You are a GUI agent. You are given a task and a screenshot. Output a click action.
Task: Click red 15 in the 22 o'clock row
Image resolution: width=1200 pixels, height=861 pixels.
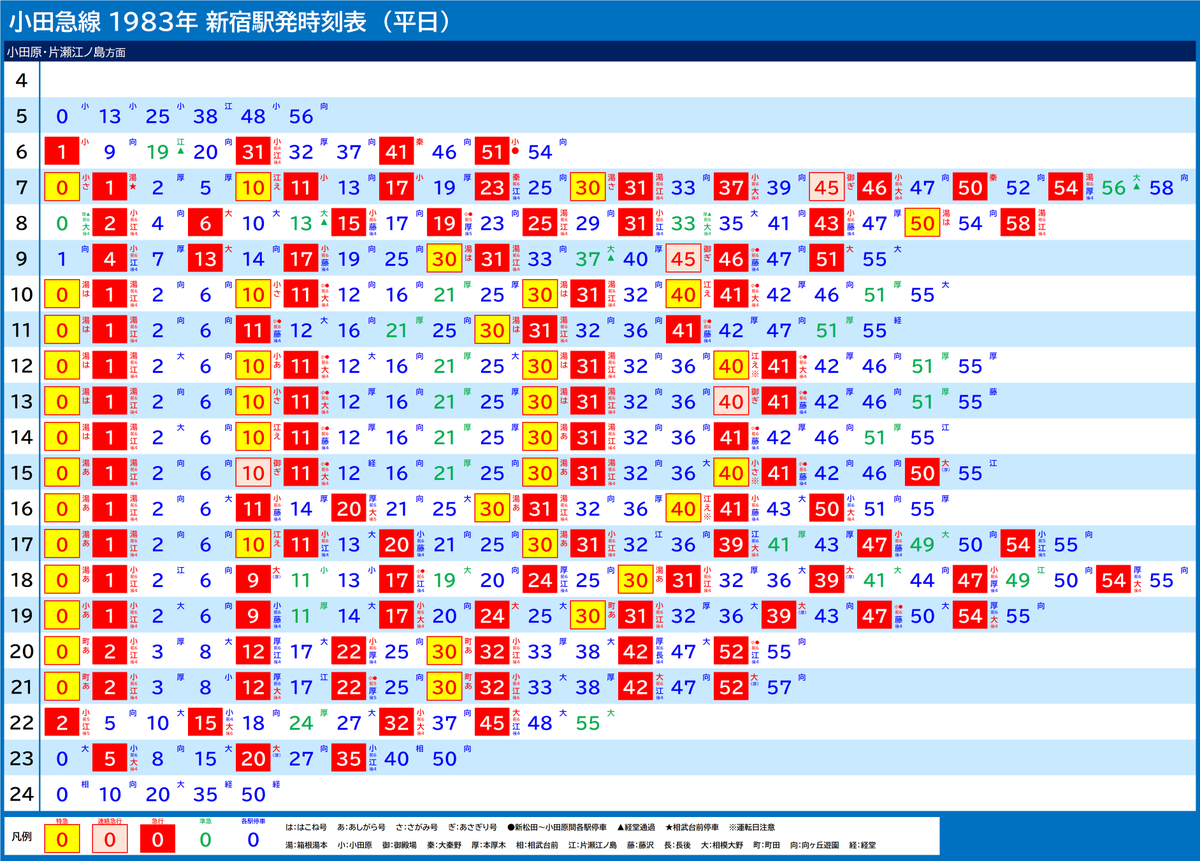205,723
